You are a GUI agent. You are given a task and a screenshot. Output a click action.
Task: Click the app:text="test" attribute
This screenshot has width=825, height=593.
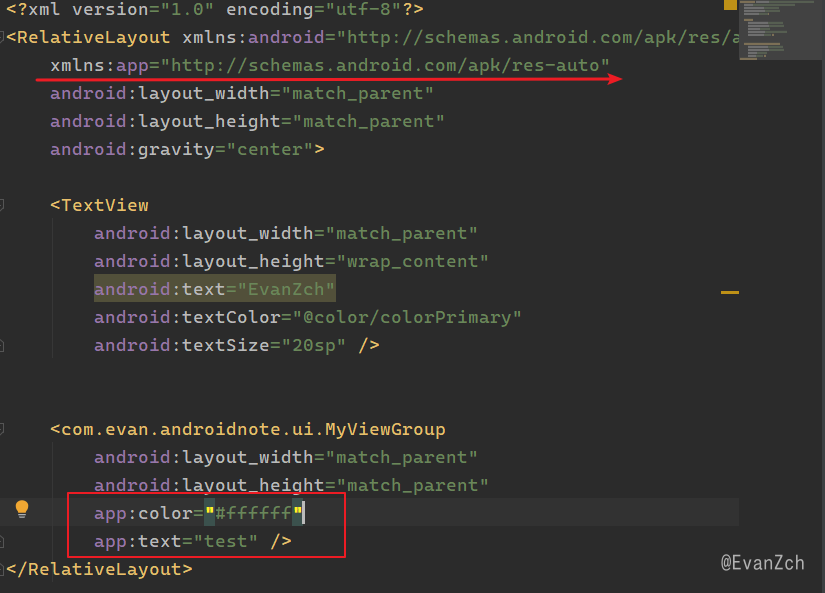click(x=176, y=541)
